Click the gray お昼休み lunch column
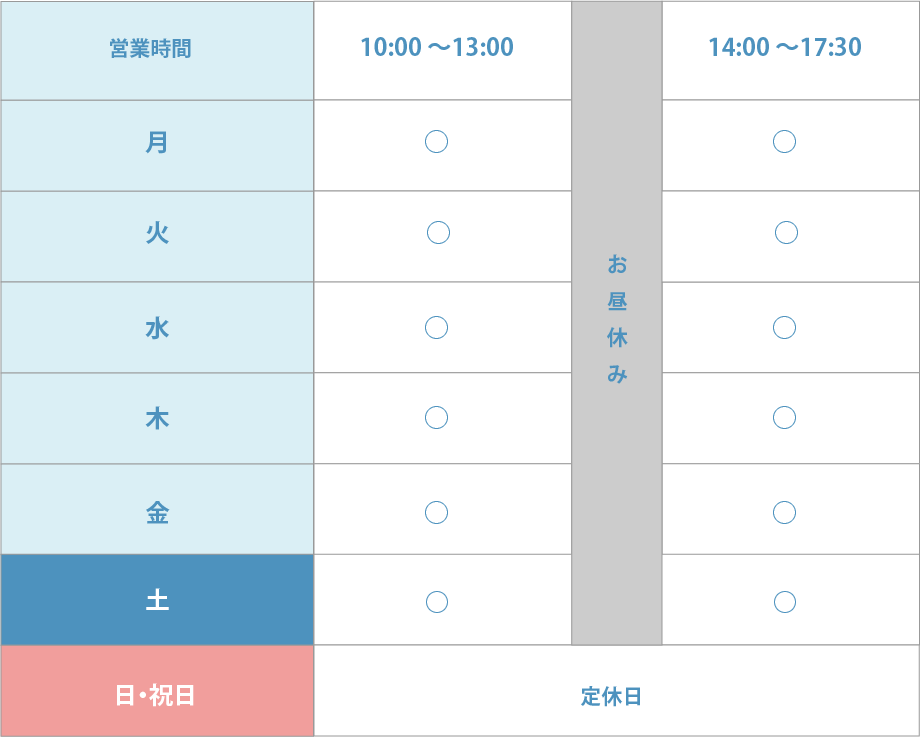This screenshot has width=921, height=737. pos(617,323)
